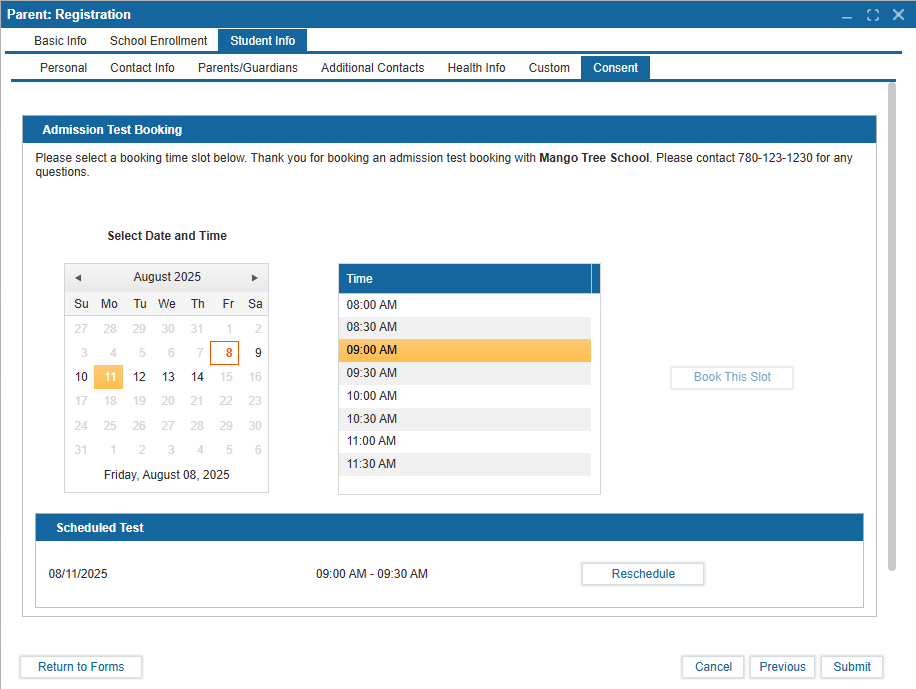The height and width of the screenshot is (689, 916).
Task: Close the Parent Registration window
Action: [898, 15]
